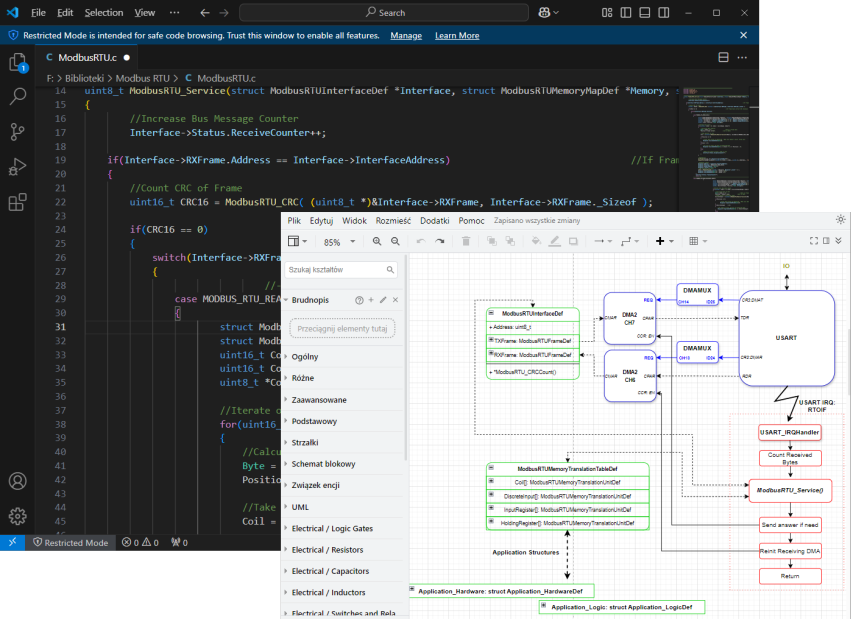Open the Selection menu in VS Code
The width and height of the screenshot is (853, 619).
pos(104,13)
